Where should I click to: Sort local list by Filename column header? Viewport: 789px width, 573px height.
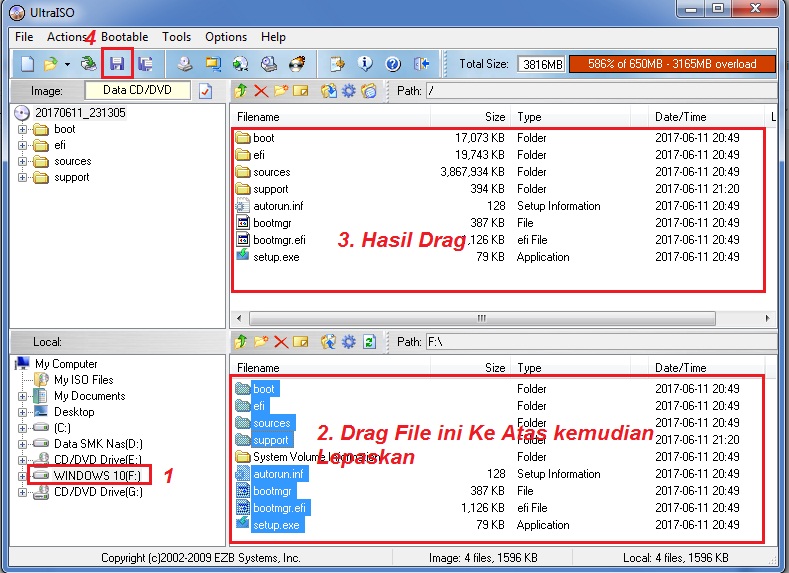pyautogui.click(x=330, y=368)
